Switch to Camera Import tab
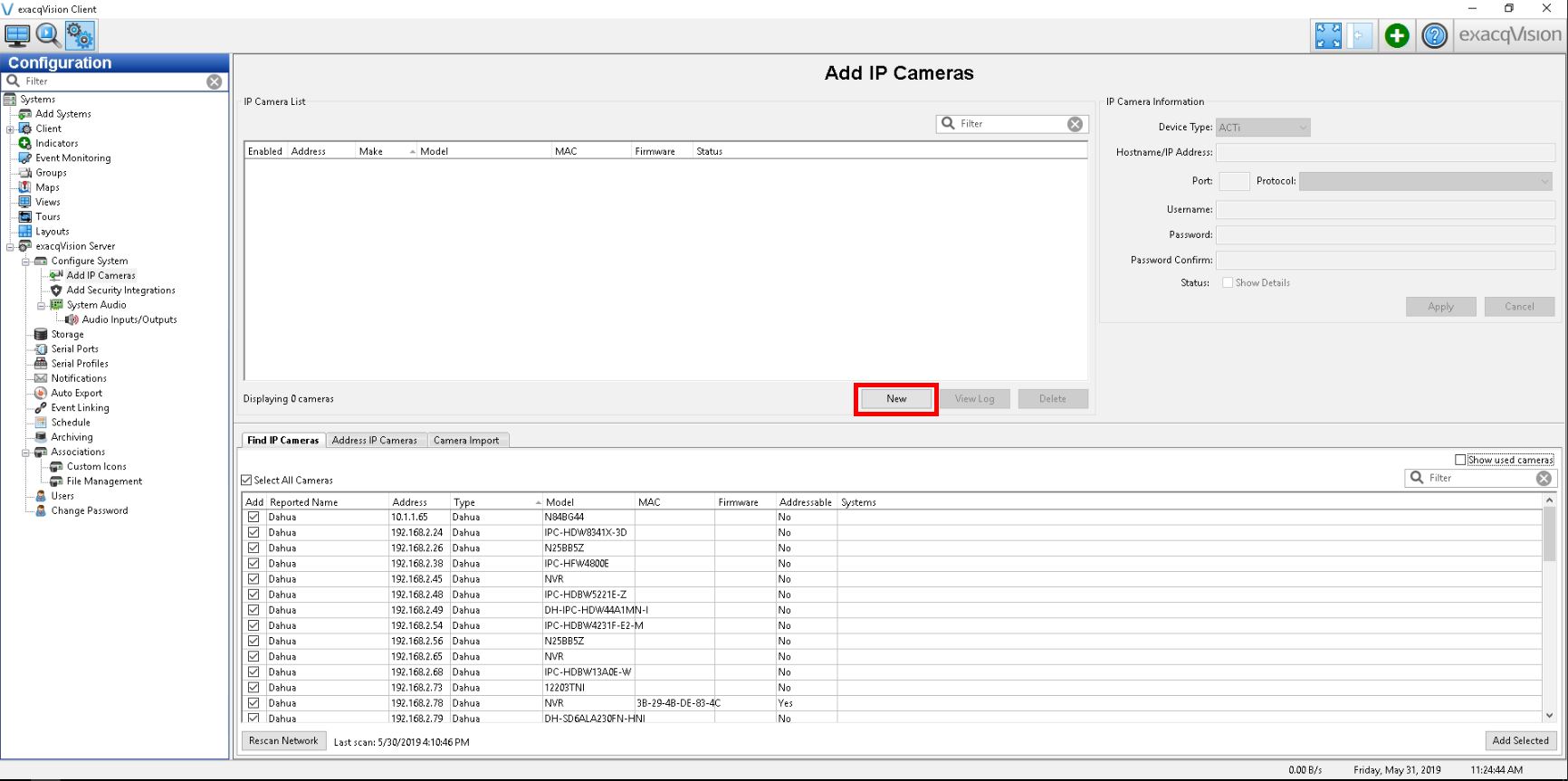 click(466, 441)
